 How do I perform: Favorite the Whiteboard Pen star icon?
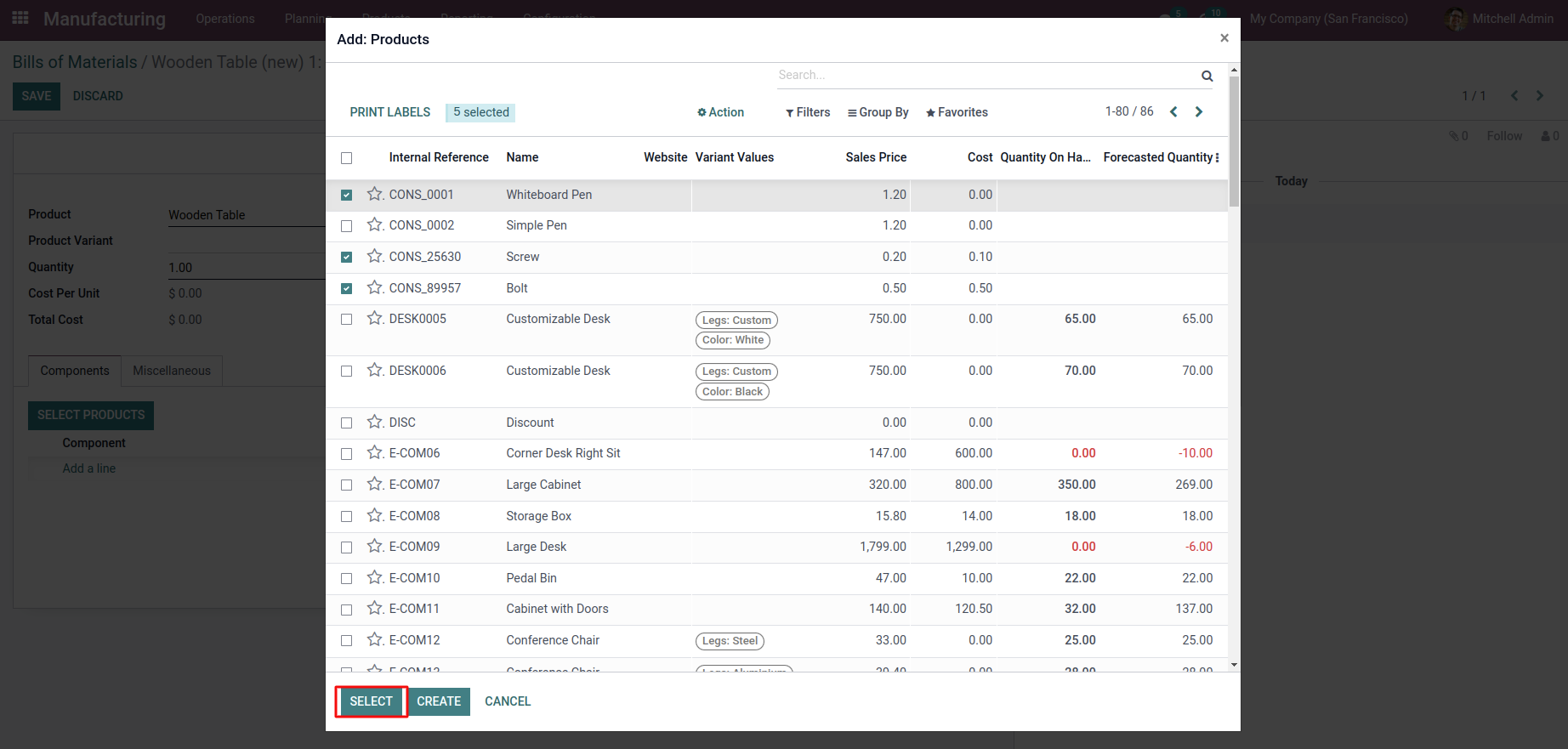(x=375, y=194)
